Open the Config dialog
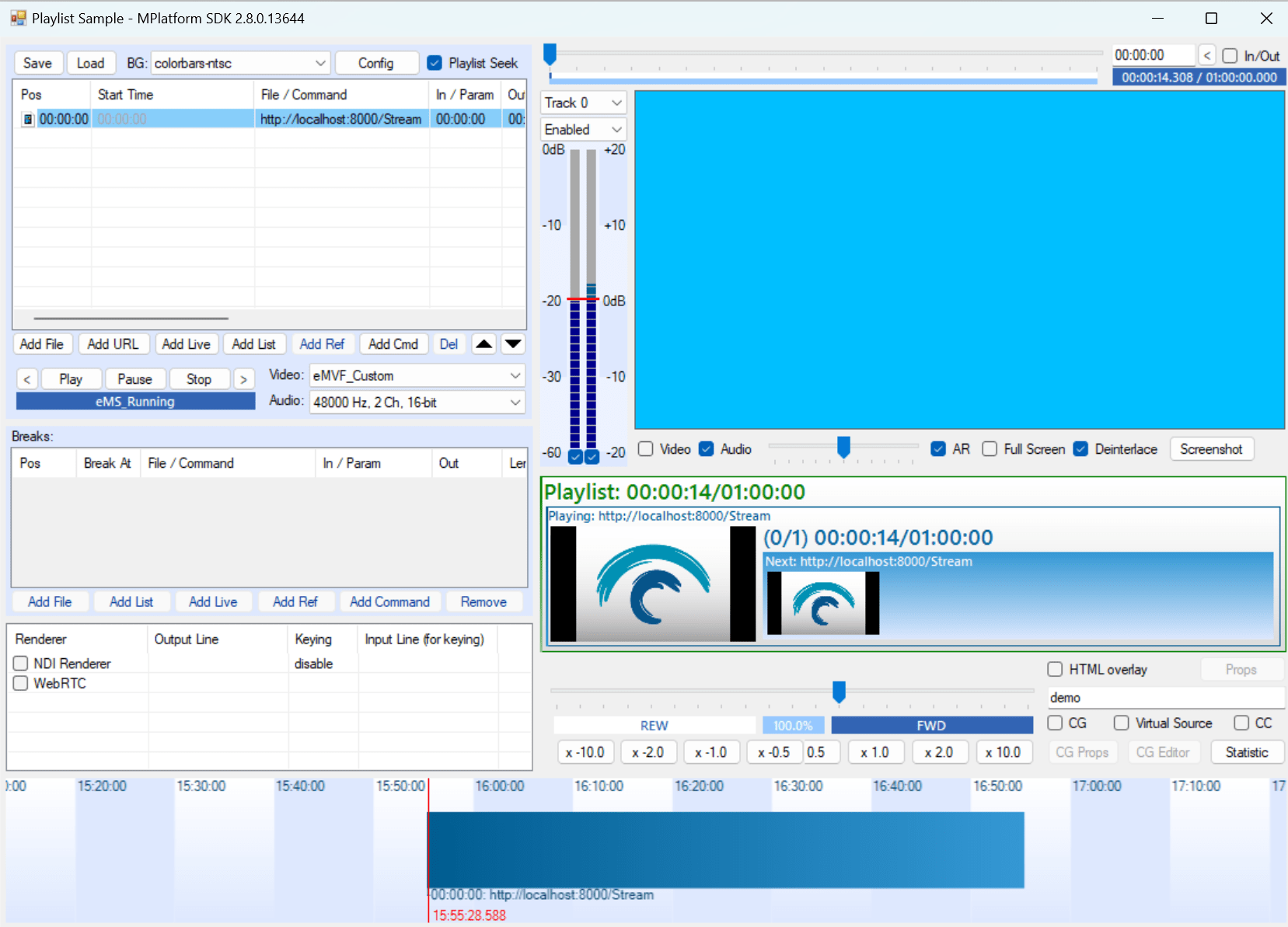Image resolution: width=1288 pixels, height=927 pixels. (x=377, y=63)
